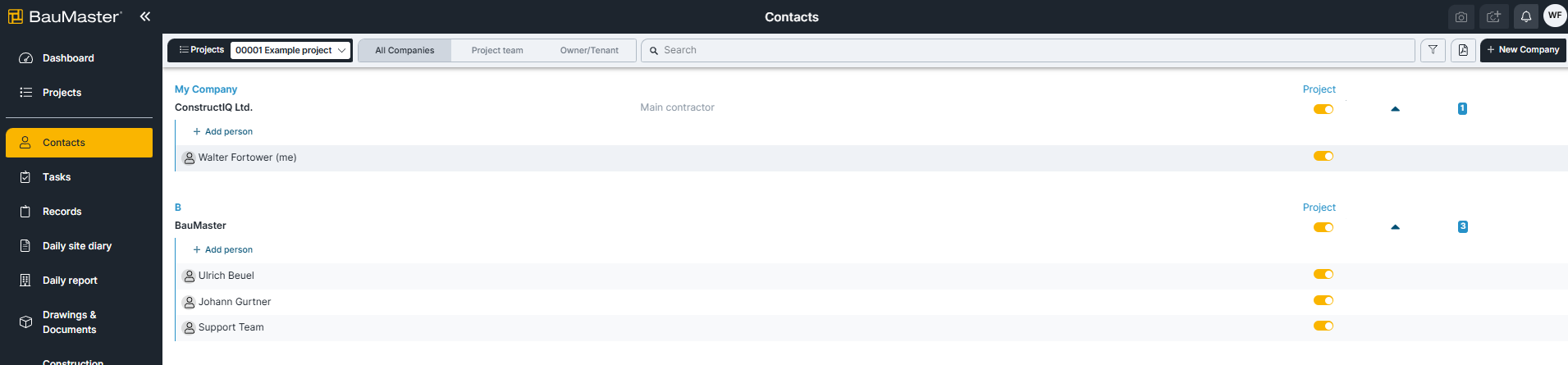Click the camera icon in header
Image resolution: width=1568 pixels, height=365 pixels.
coord(1461,16)
